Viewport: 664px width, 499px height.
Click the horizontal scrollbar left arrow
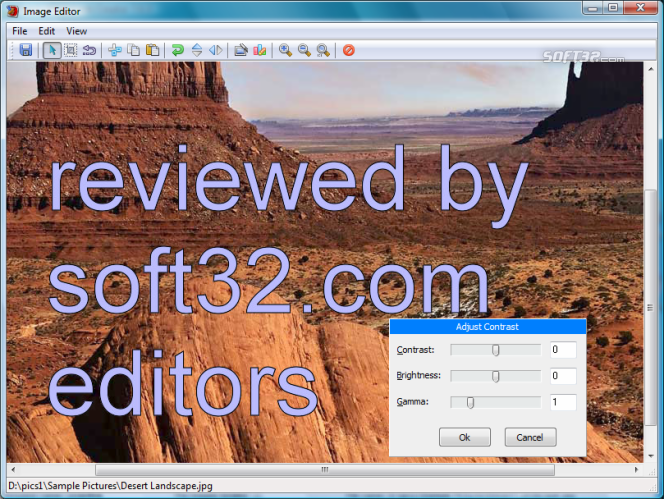[x=14, y=469]
